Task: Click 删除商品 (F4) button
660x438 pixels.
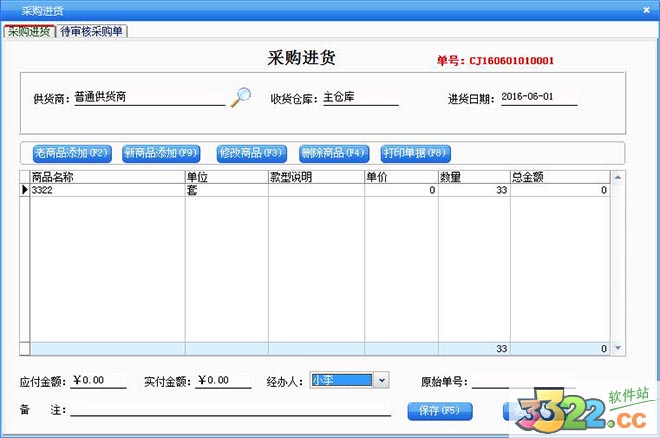Action: tap(334, 153)
